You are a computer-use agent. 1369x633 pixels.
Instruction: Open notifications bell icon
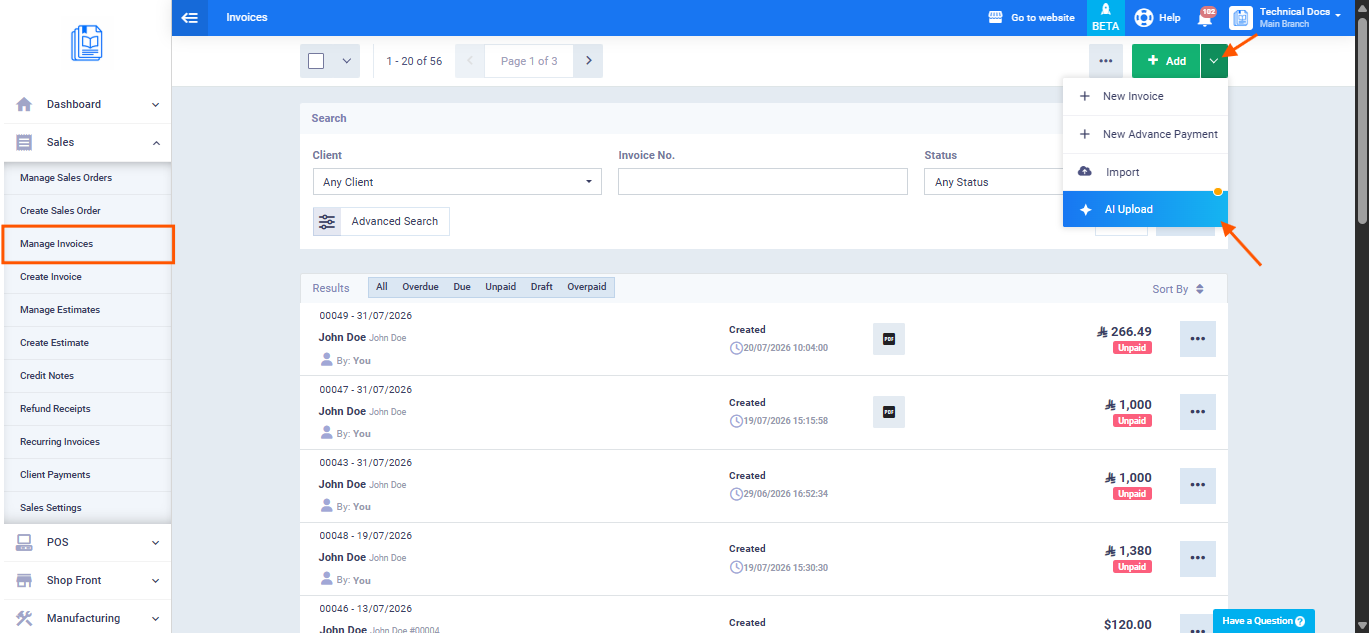coord(1206,18)
